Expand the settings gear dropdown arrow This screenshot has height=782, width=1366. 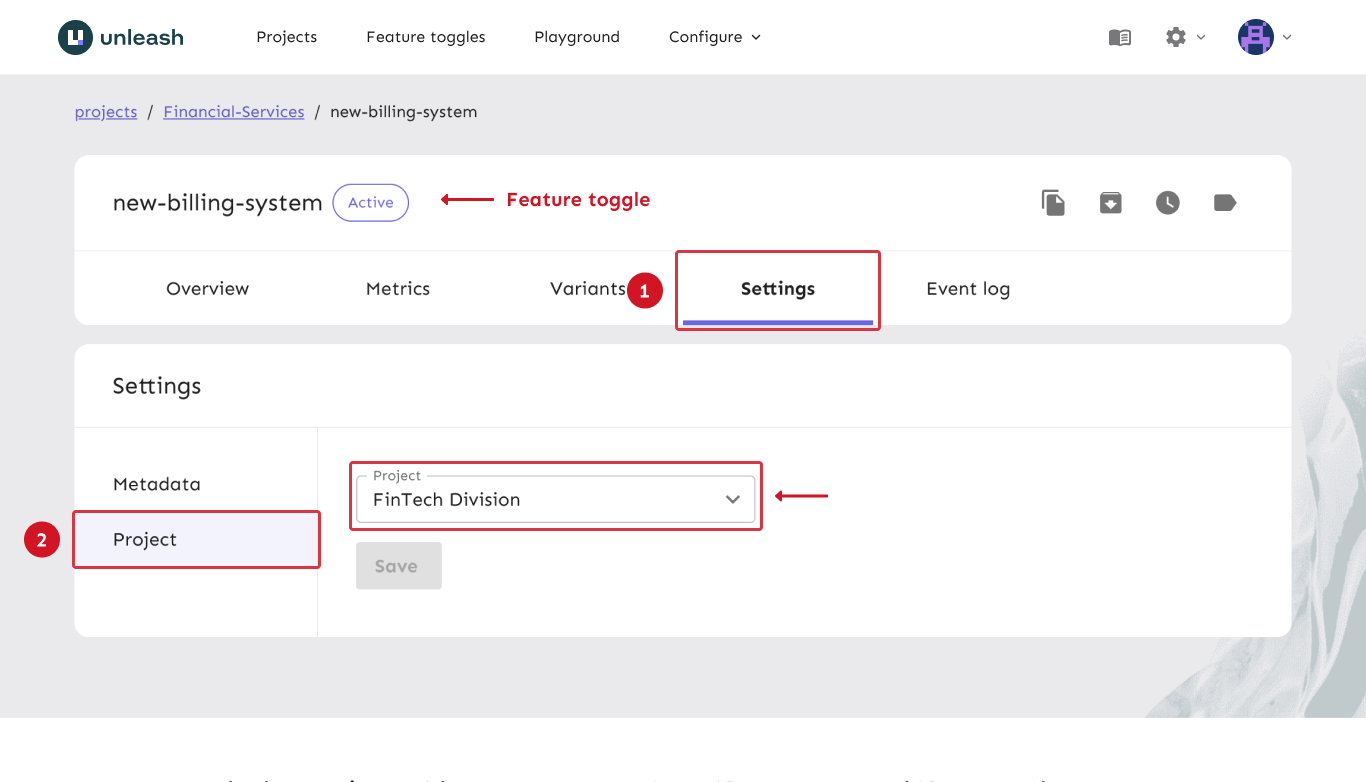click(x=1201, y=37)
